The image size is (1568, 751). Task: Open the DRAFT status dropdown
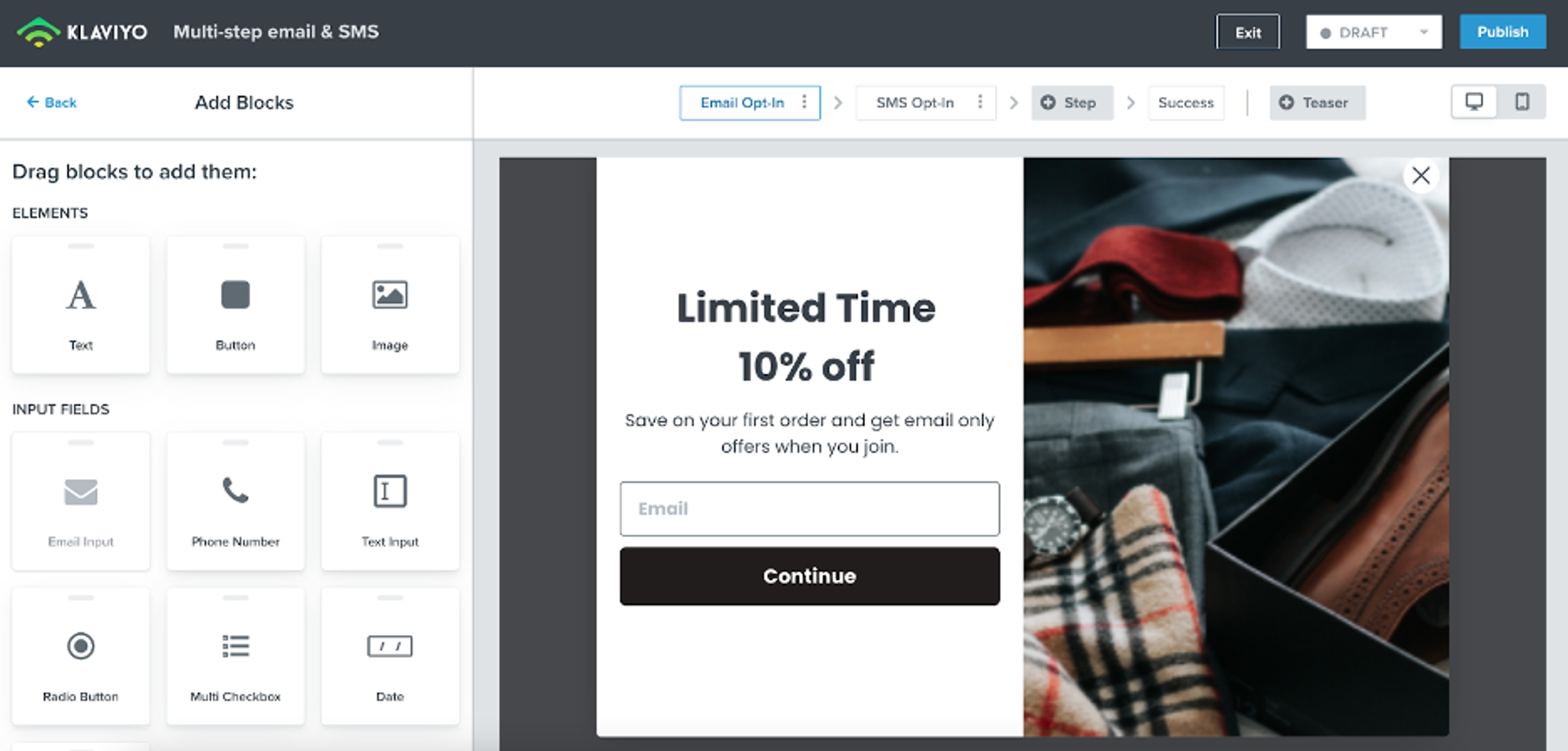coord(1372,32)
